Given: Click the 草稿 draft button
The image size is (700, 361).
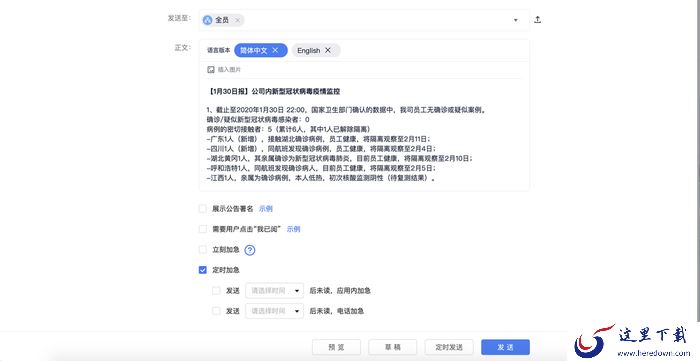Looking at the screenshot, I should pos(392,347).
